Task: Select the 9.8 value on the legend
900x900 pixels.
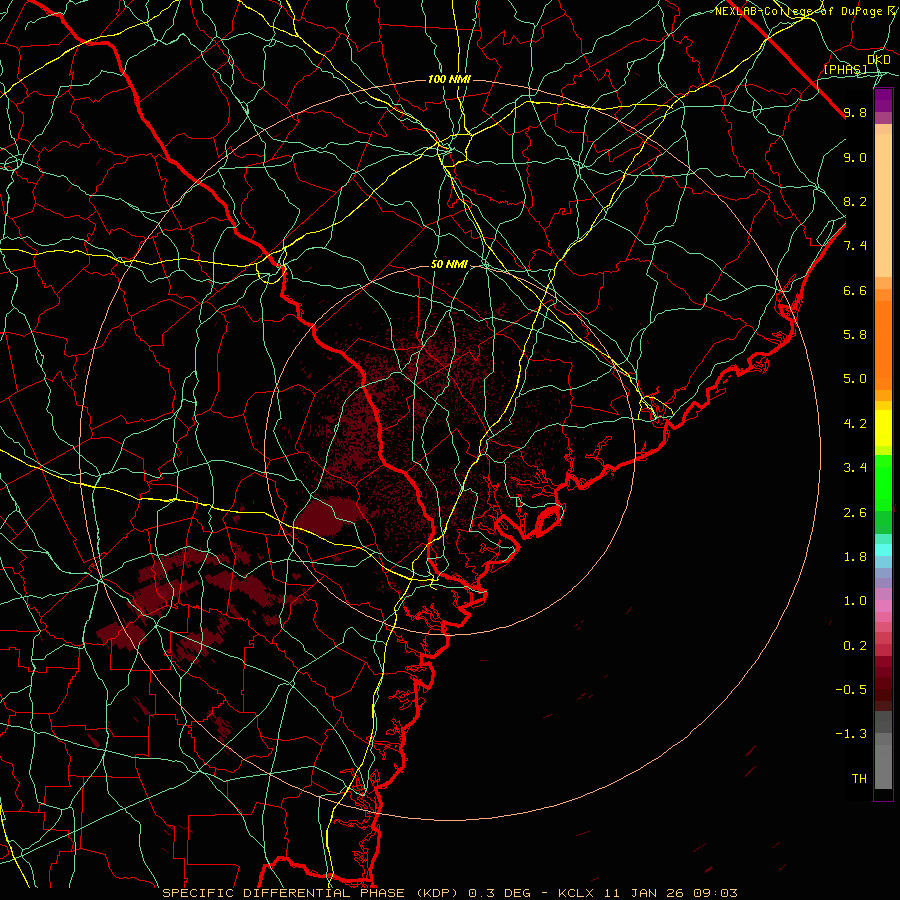Action: 855,113
